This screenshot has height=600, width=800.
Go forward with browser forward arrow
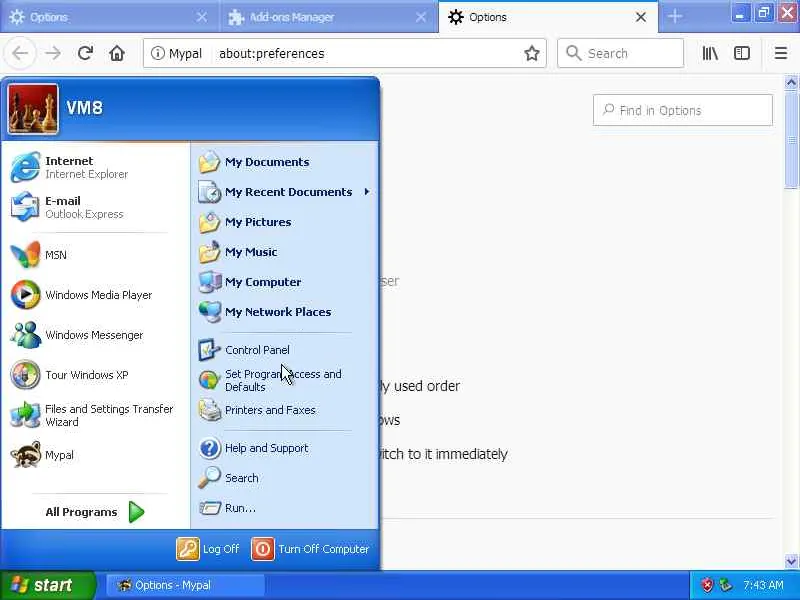pos(53,53)
